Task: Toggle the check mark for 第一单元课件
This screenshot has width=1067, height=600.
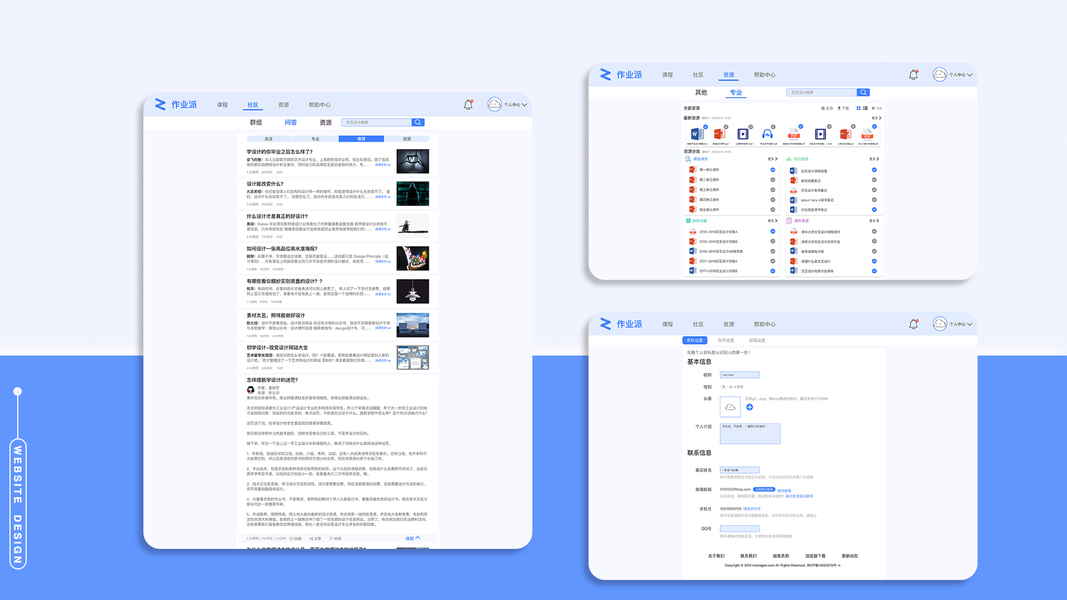Action: 772,170
